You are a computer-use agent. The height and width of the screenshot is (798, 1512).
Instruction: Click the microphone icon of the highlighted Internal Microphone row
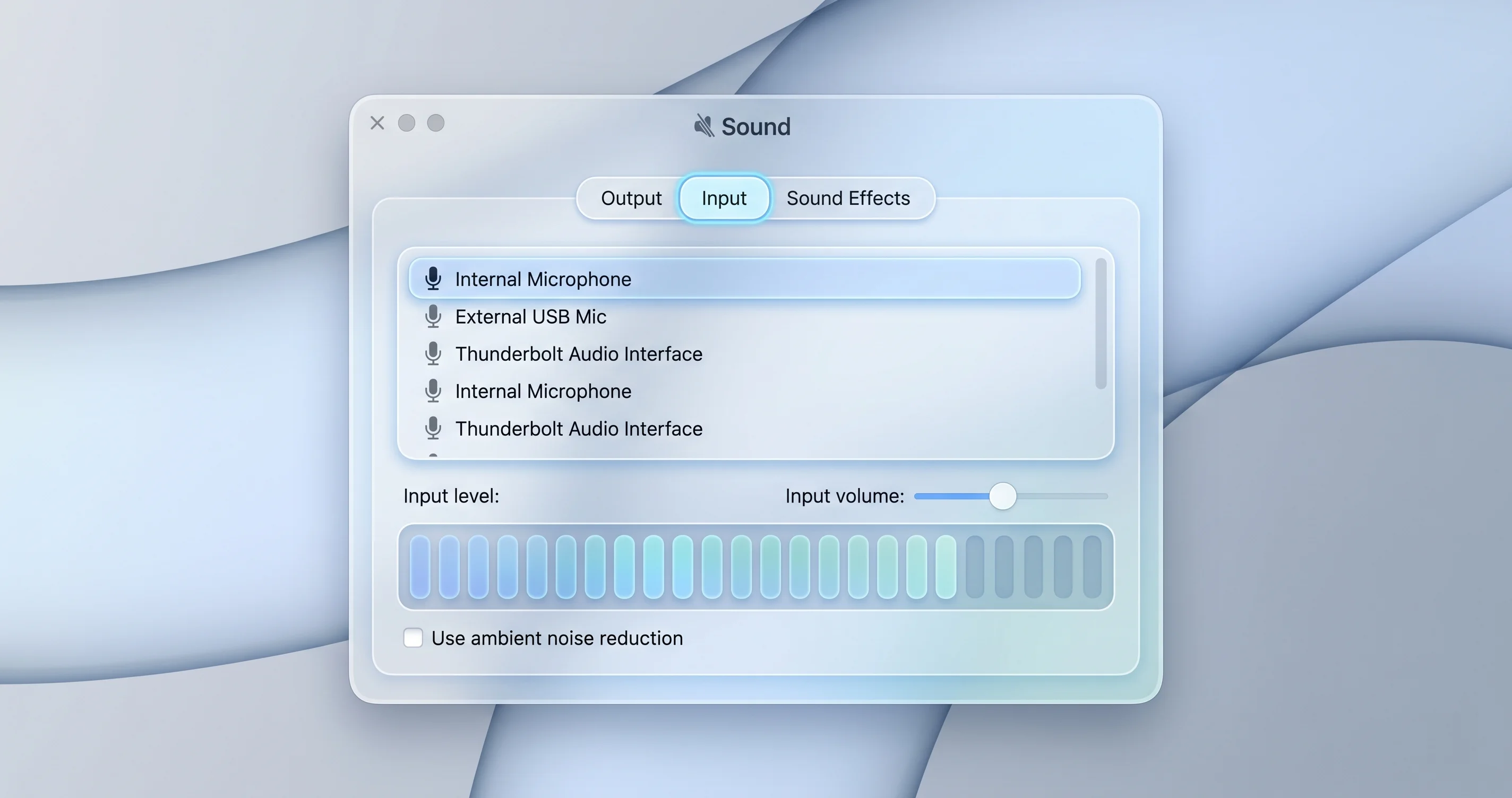tap(433, 279)
